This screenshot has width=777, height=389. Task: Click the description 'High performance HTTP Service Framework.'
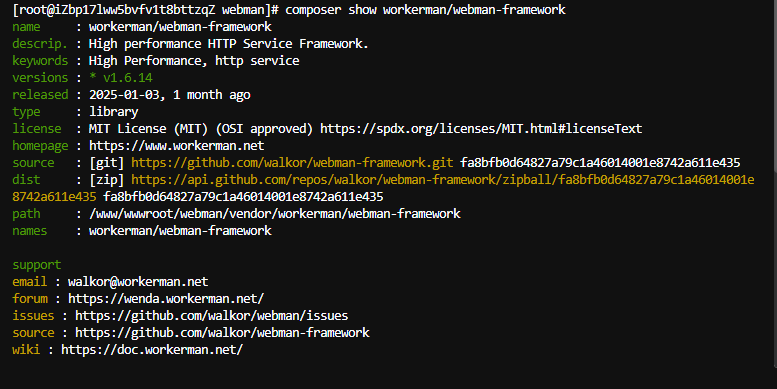pyautogui.click(x=228, y=44)
